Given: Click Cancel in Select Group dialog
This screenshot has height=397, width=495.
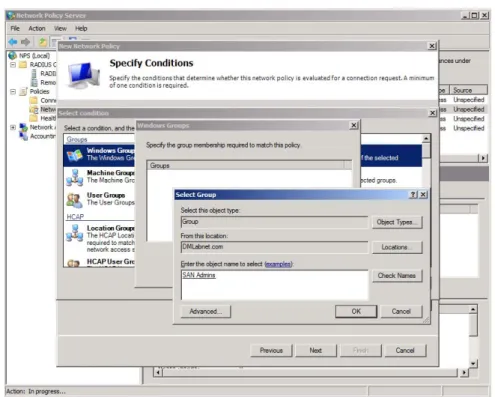Looking at the screenshot, I should coord(401,311).
